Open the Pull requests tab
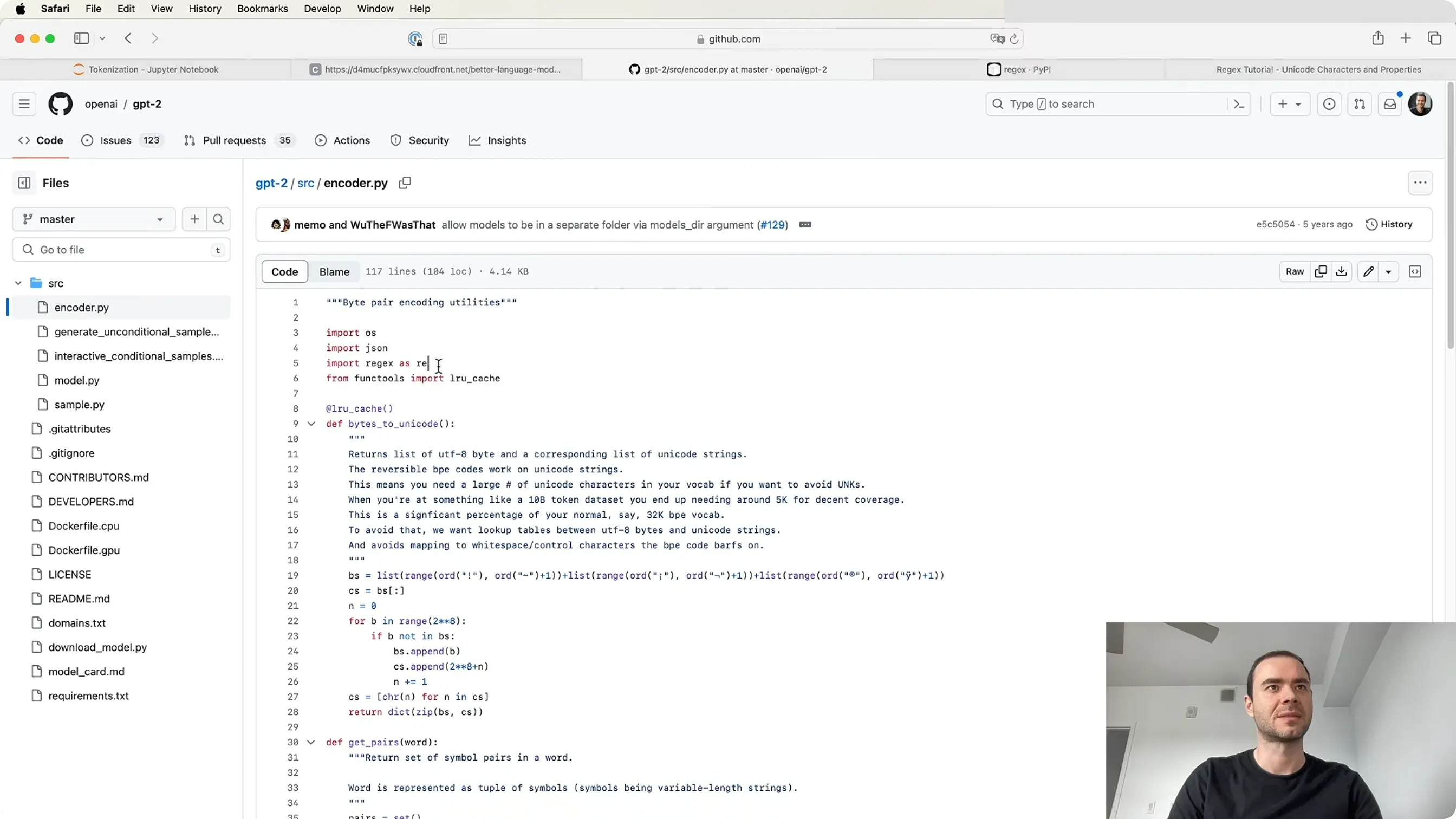1456x819 pixels. [x=239, y=141]
